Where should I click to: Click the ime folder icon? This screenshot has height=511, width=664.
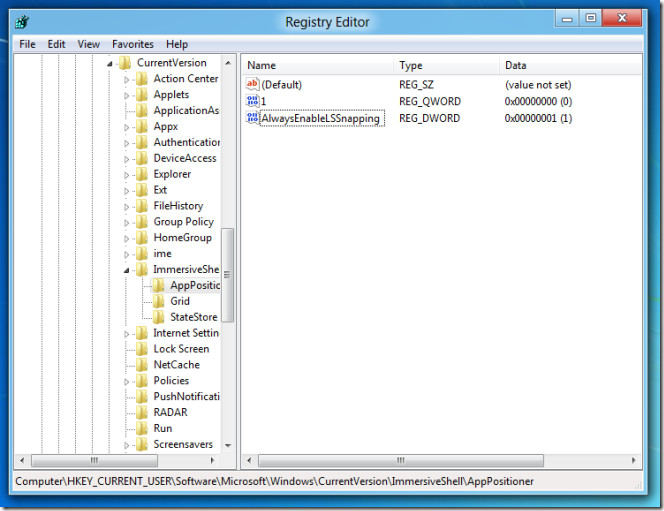click(x=142, y=254)
